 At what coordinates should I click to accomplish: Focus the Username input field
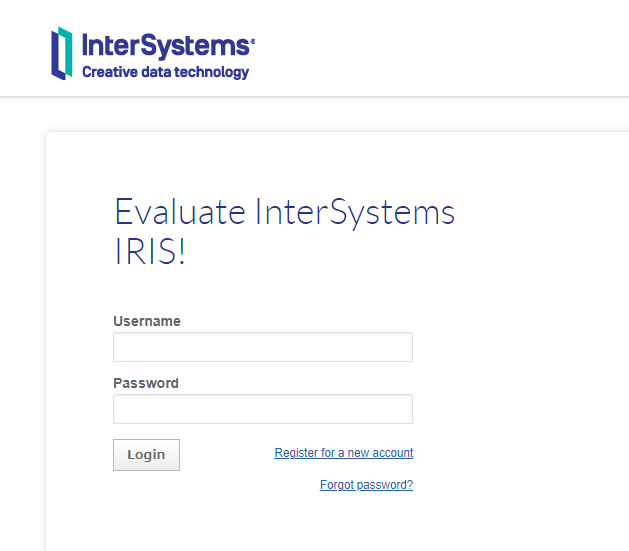[263, 347]
